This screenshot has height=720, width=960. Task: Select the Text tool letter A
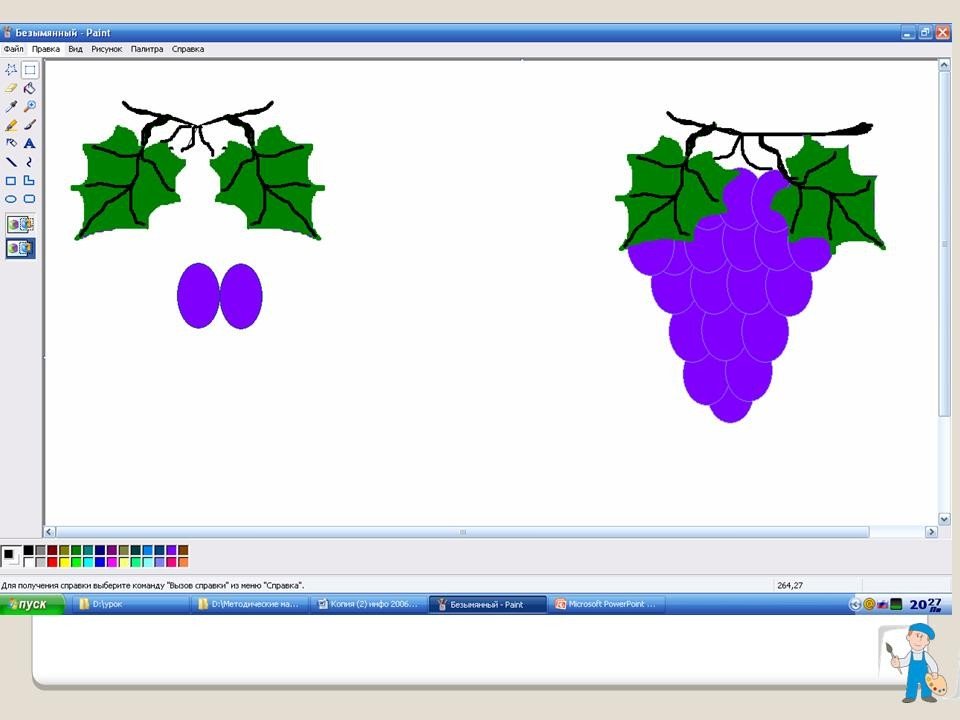[x=29, y=143]
